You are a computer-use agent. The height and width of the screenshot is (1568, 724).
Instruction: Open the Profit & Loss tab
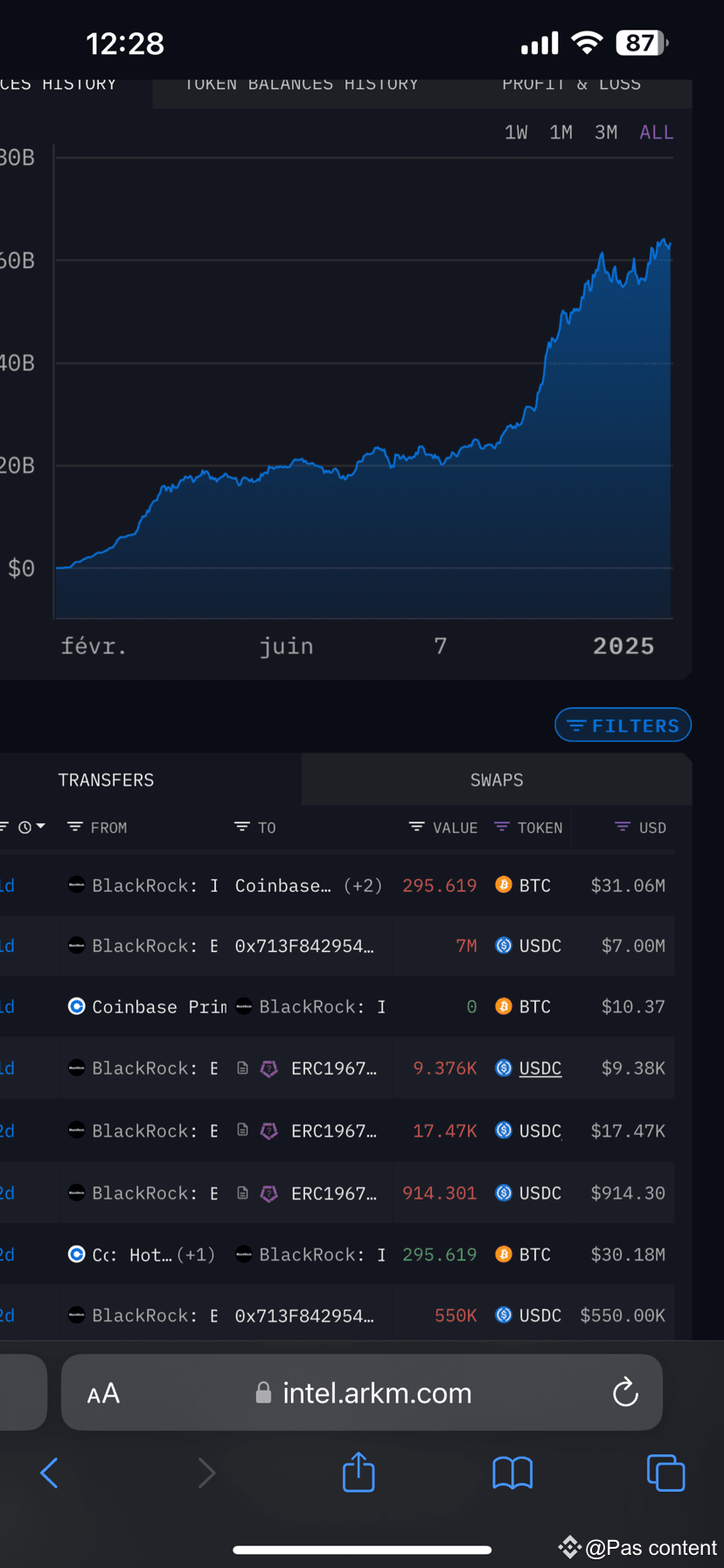pyautogui.click(x=571, y=85)
